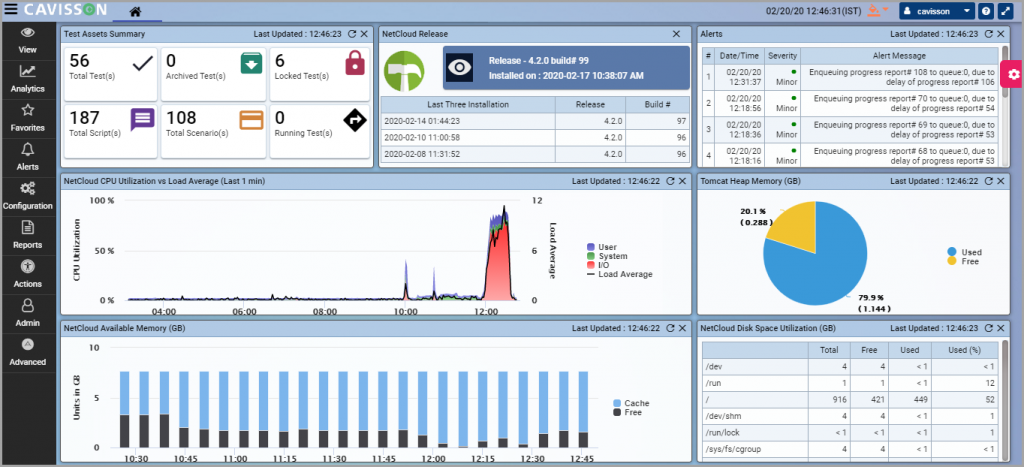
Task: Toggle Used slice in heap legend
Action: point(964,252)
